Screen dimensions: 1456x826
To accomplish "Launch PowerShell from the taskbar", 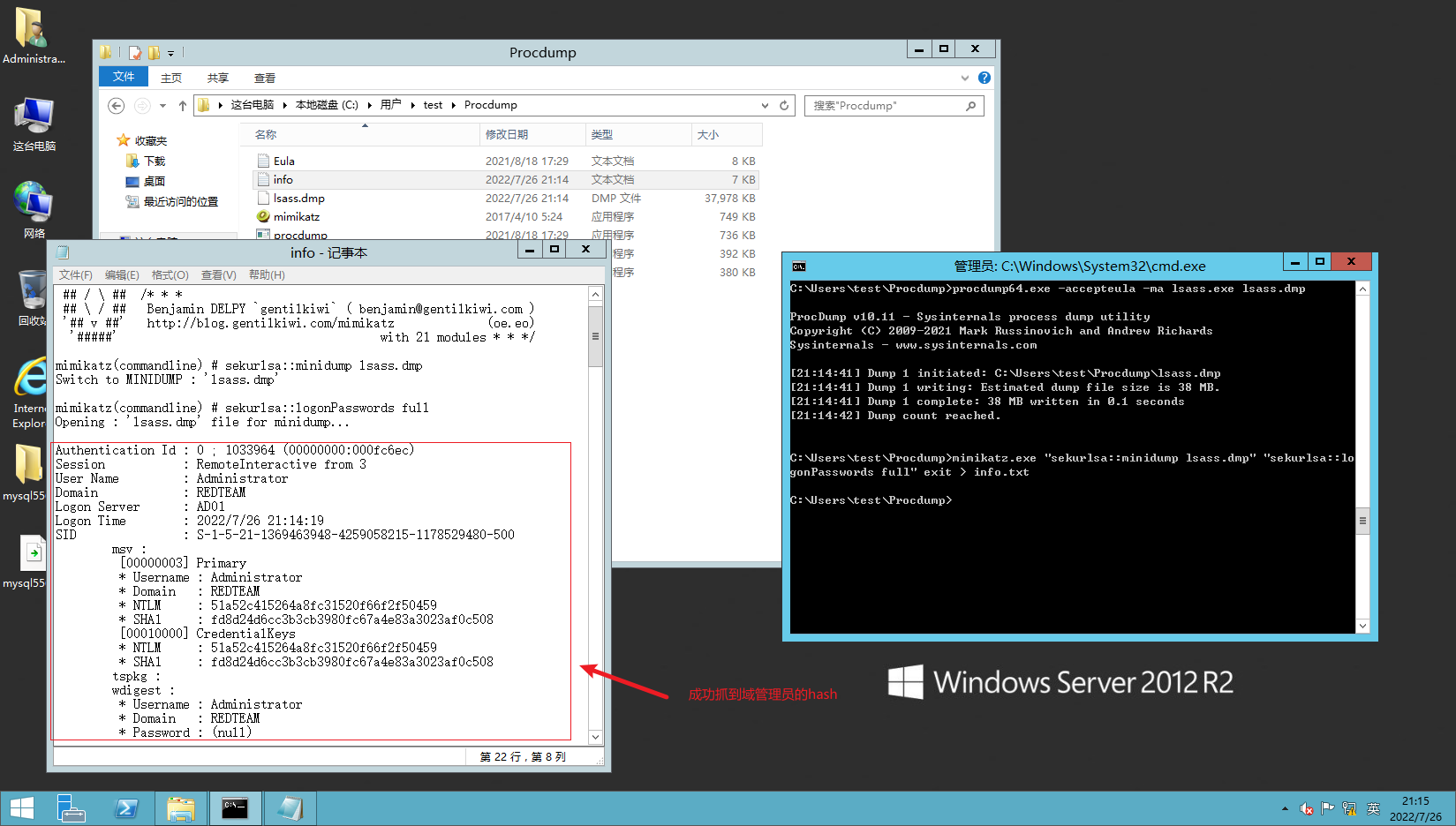I will [x=126, y=807].
